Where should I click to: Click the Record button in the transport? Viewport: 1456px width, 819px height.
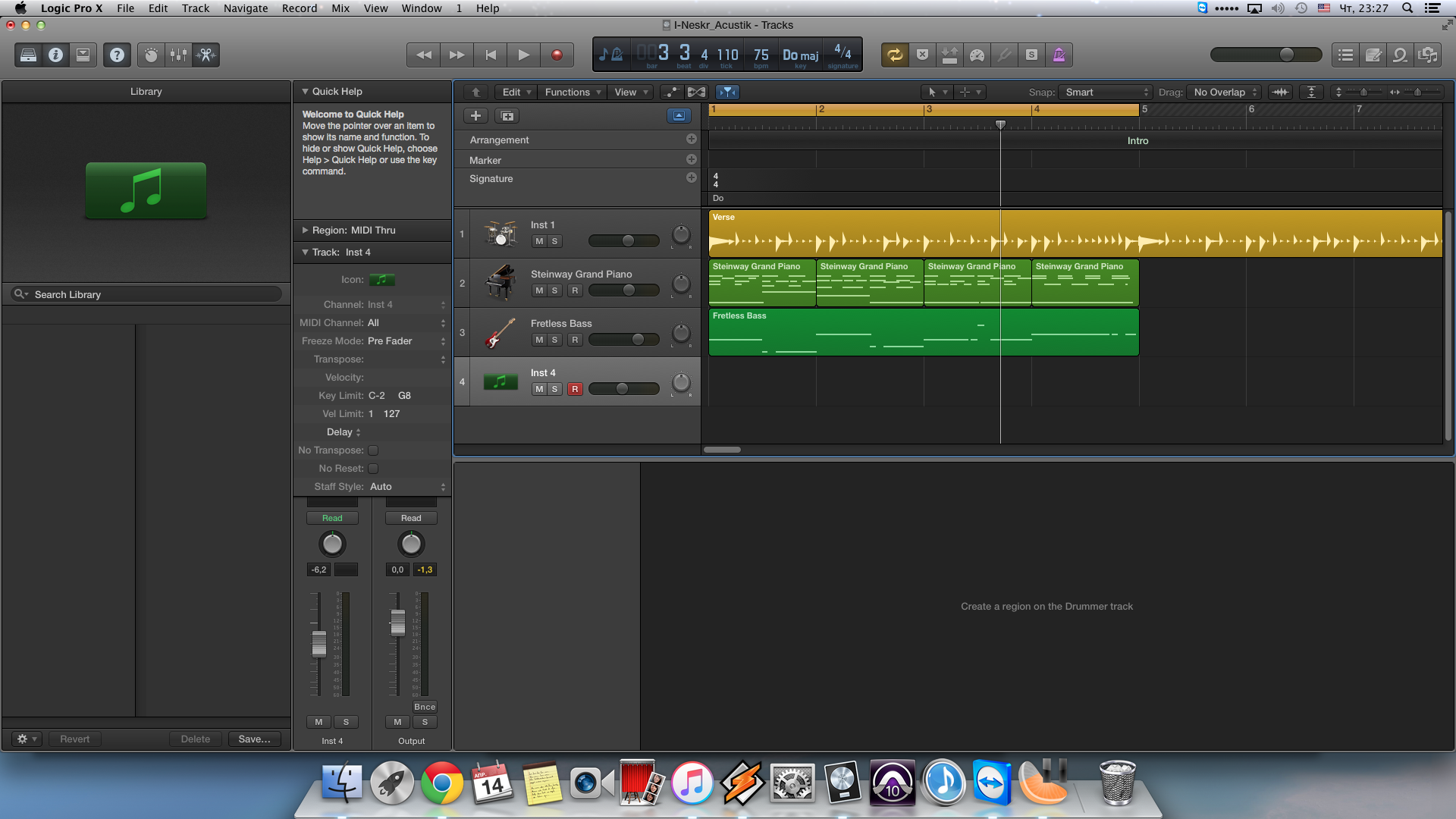(x=557, y=55)
